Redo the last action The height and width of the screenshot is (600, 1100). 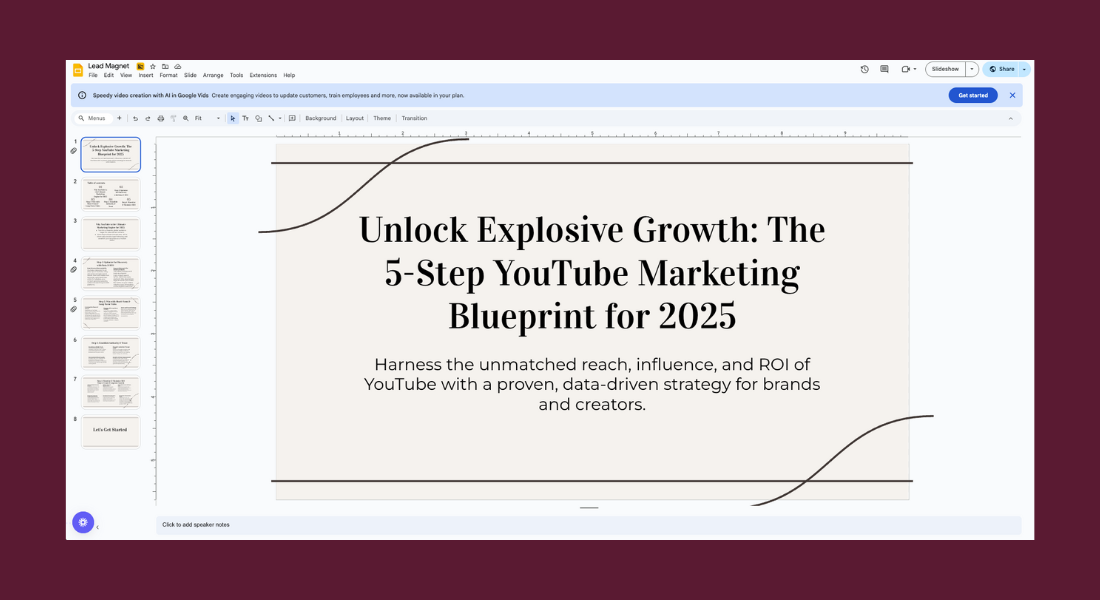[148, 119]
